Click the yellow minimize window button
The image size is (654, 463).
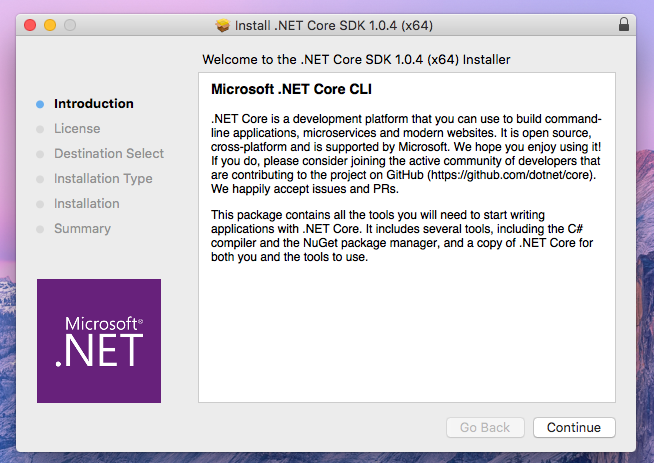(50, 24)
